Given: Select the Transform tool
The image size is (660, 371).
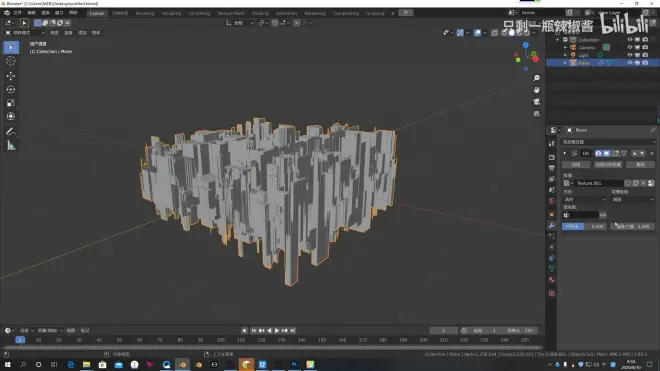Looking at the screenshot, I should point(11,116).
